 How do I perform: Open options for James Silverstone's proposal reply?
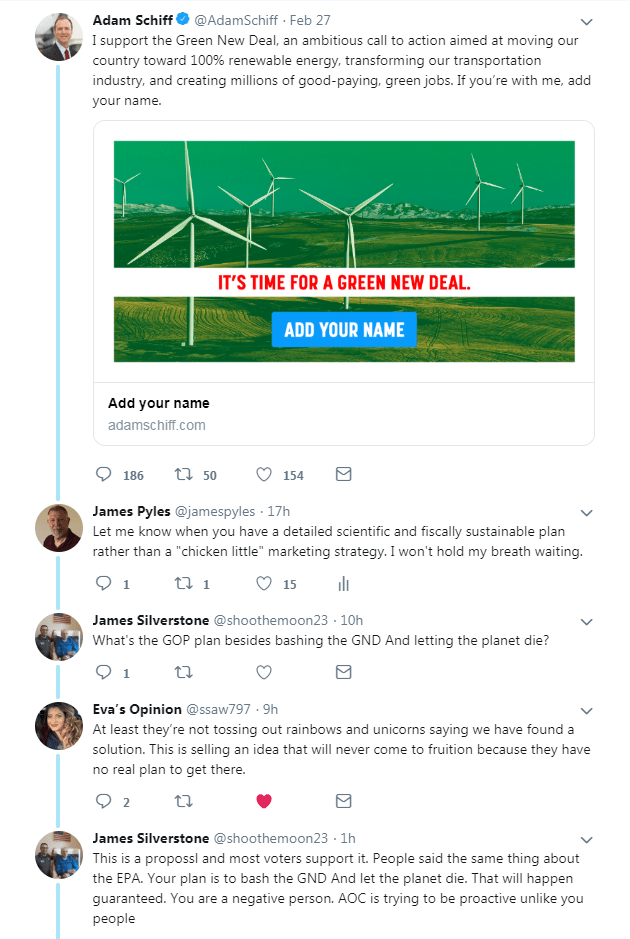(x=586, y=840)
